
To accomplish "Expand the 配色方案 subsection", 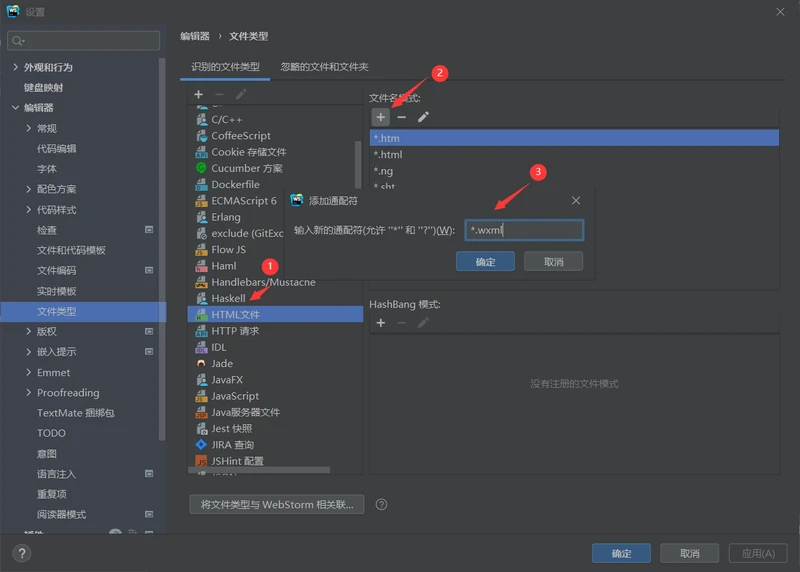I will coord(29,189).
